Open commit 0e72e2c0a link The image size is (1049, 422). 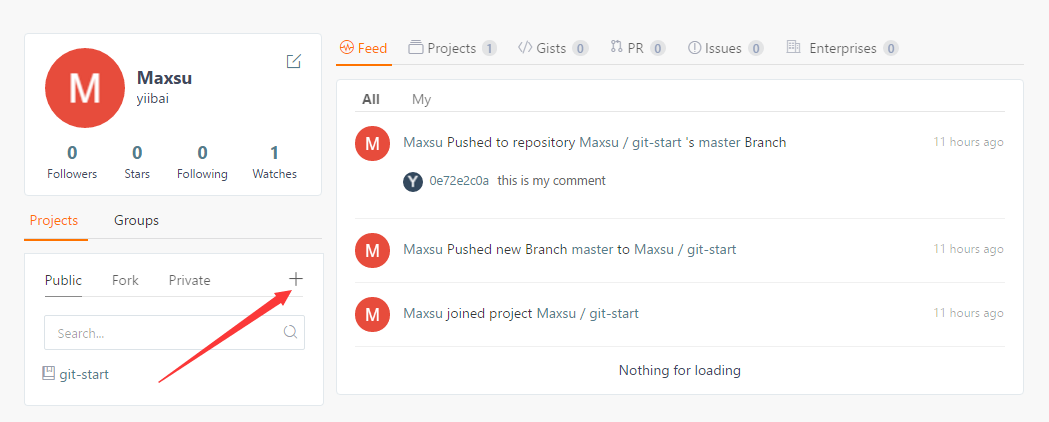click(x=459, y=181)
